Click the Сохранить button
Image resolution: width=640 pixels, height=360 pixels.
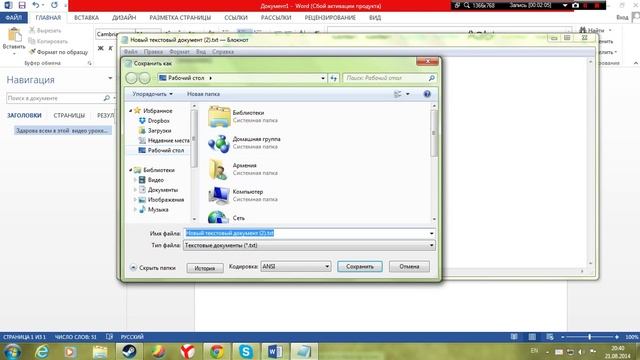[360, 267]
